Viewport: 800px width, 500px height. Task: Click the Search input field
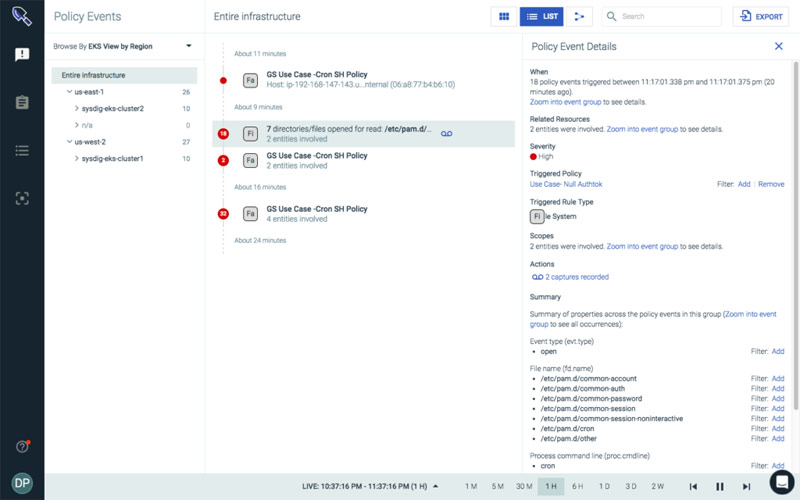coord(661,16)
